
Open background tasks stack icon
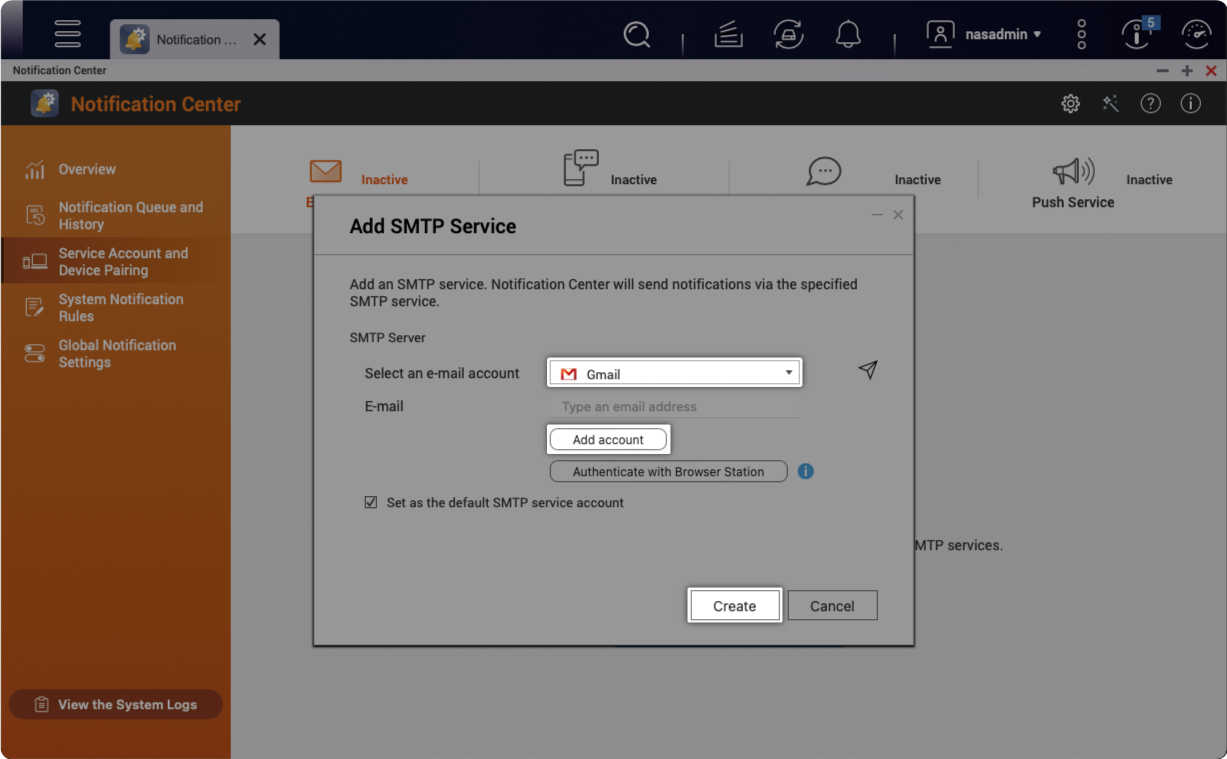click(729, 35)
